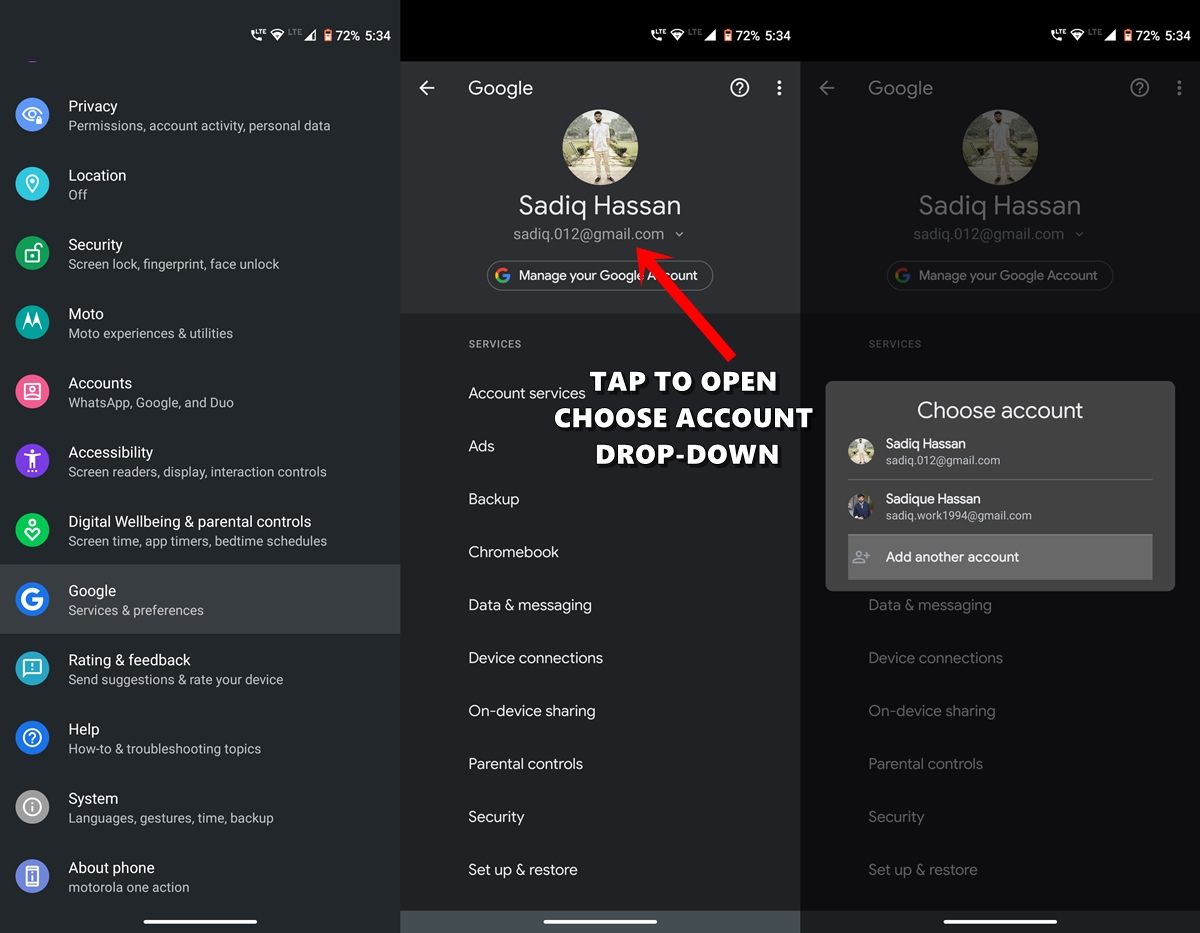
Task: Choose Sadiq Hassan account in dialog
Action: point(1000,452)
